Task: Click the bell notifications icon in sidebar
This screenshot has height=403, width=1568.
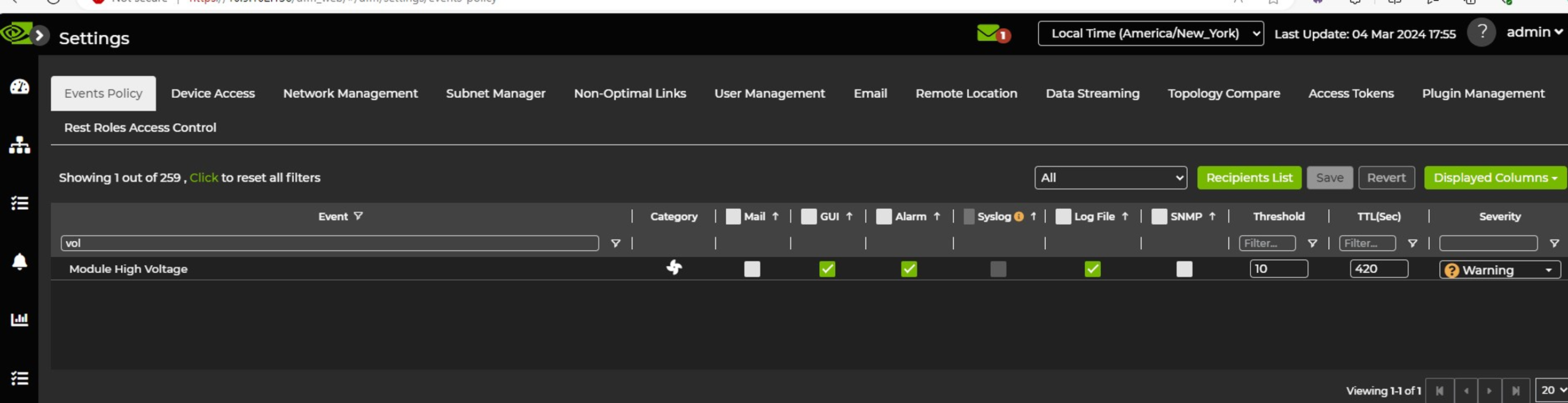Action: pyautogui.click(x=19, y=261)
